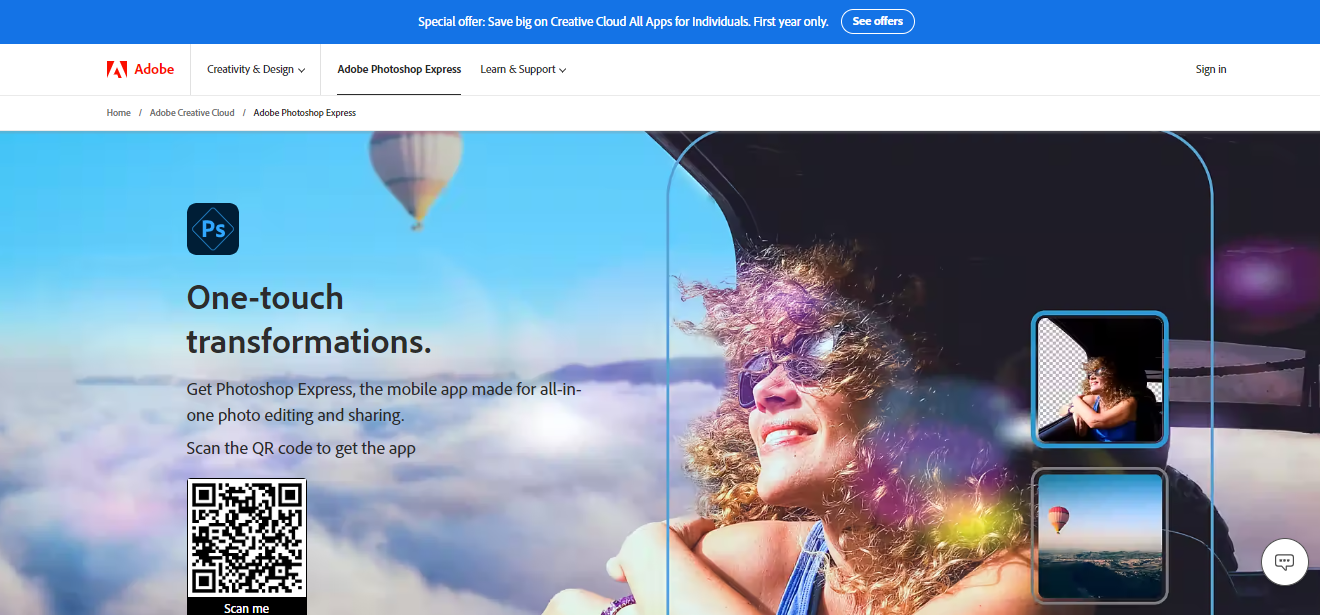1320x615 pixels.
Task: Open the chat support bubble icon
Action: [1285, 561]
